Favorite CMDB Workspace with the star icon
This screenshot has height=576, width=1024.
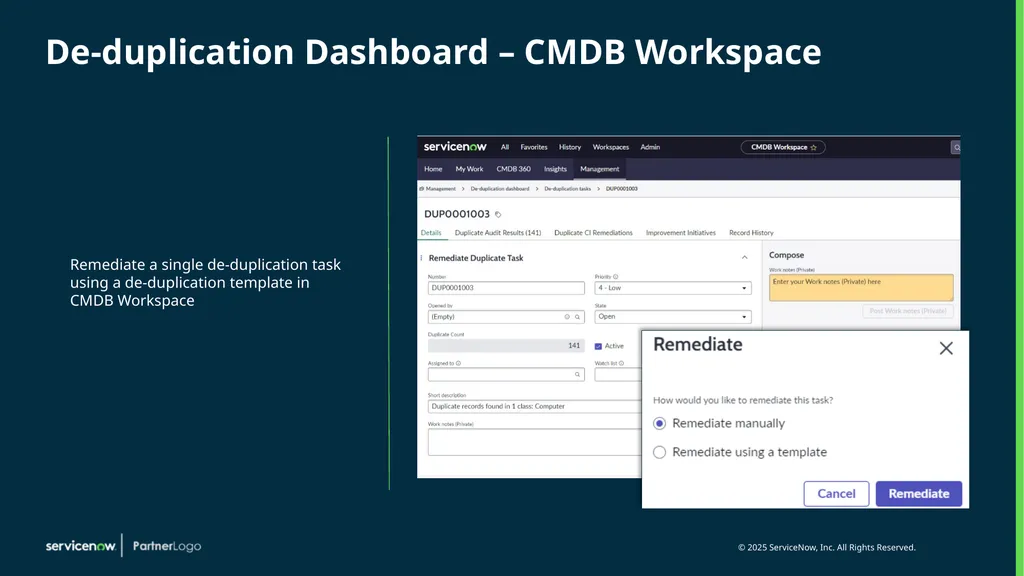814,148
